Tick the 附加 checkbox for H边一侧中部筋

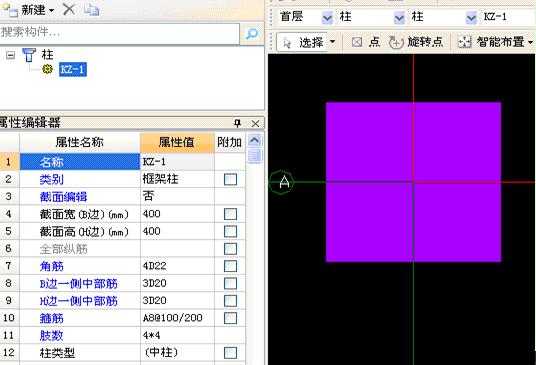(230, 301)
